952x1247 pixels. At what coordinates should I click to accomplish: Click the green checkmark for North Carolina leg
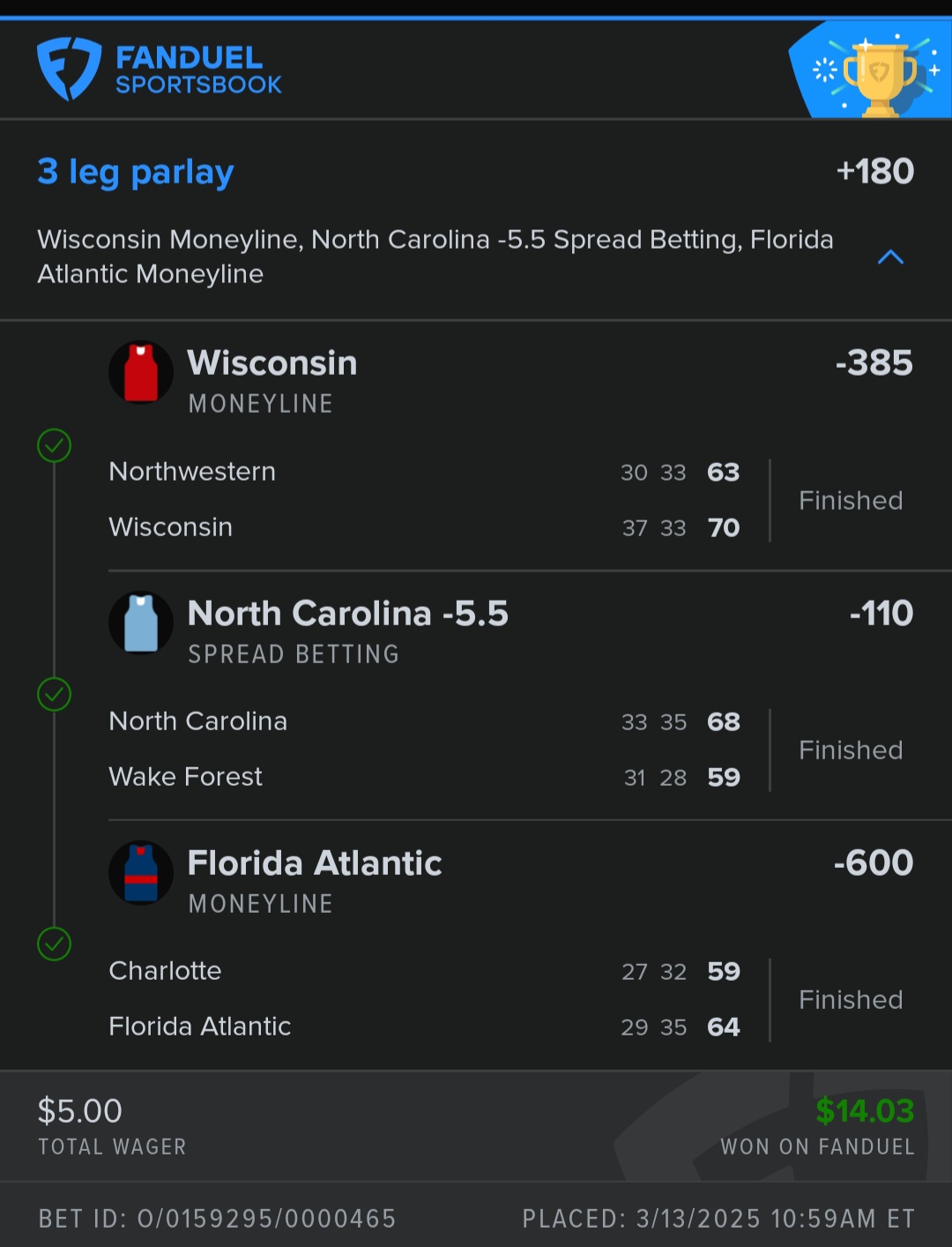click(x=55, y=695)
